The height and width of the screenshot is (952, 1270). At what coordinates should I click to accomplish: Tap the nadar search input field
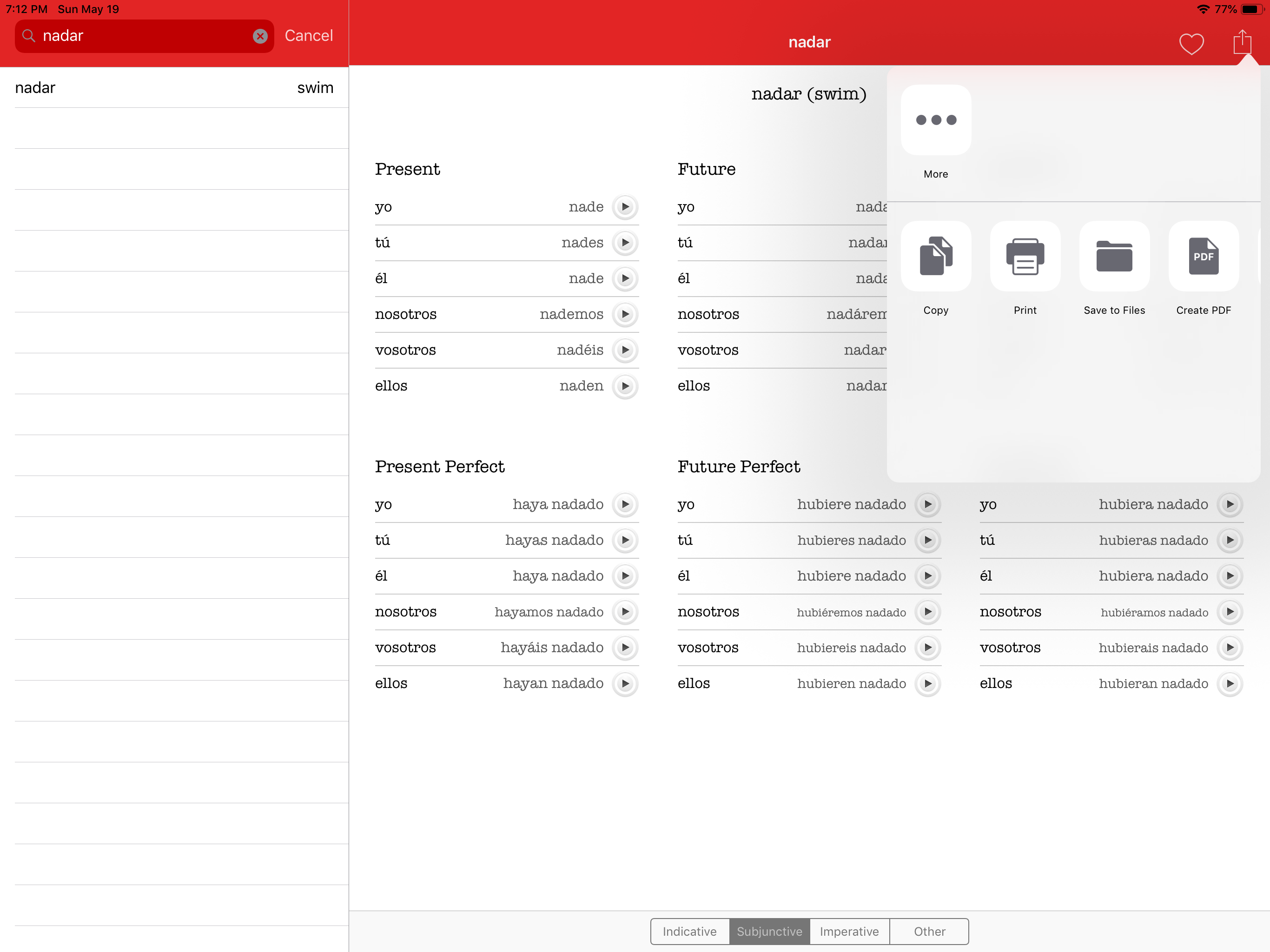pos(144,36)
